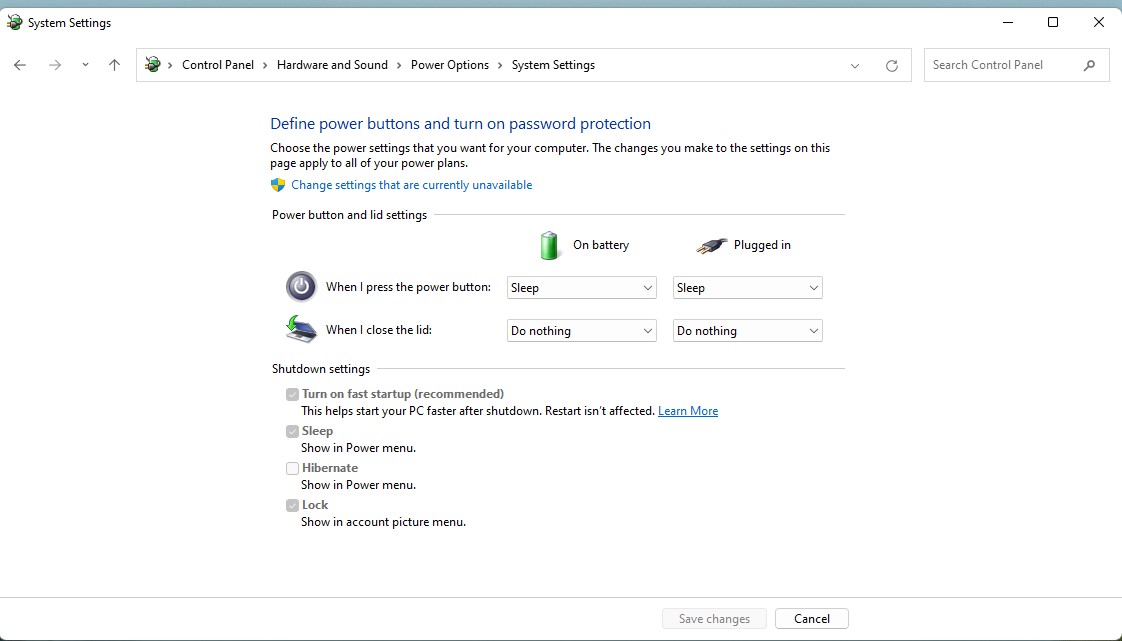Refresh the Control Panel page

tap(892, 66)
